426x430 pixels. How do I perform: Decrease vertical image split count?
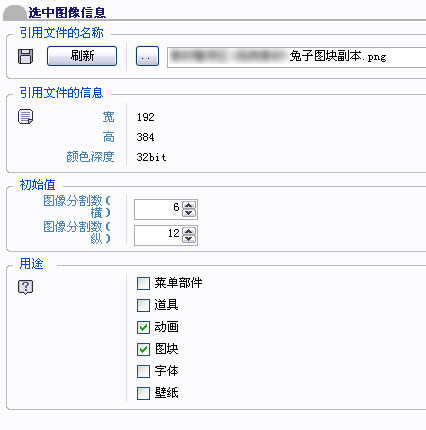(x=189, y=239)
